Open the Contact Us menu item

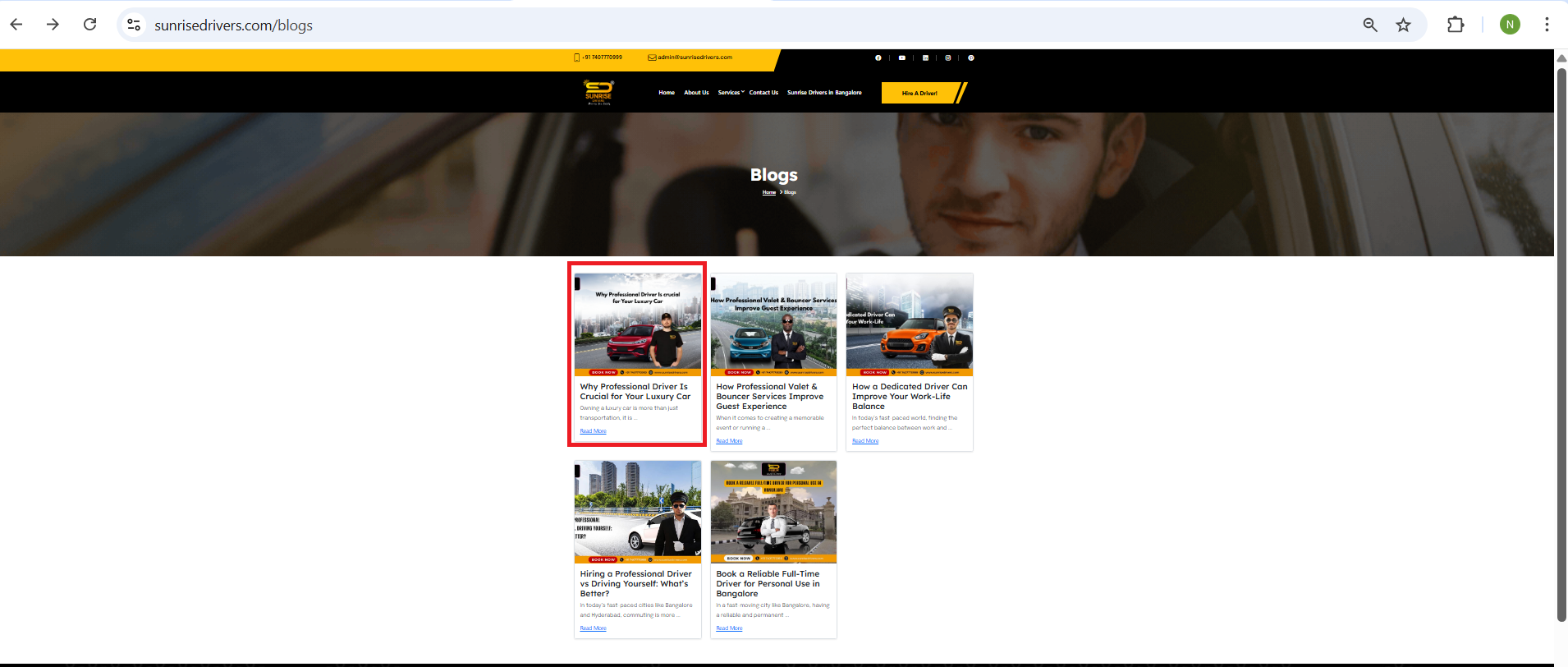pyautogui.click(x=763, y=93)
